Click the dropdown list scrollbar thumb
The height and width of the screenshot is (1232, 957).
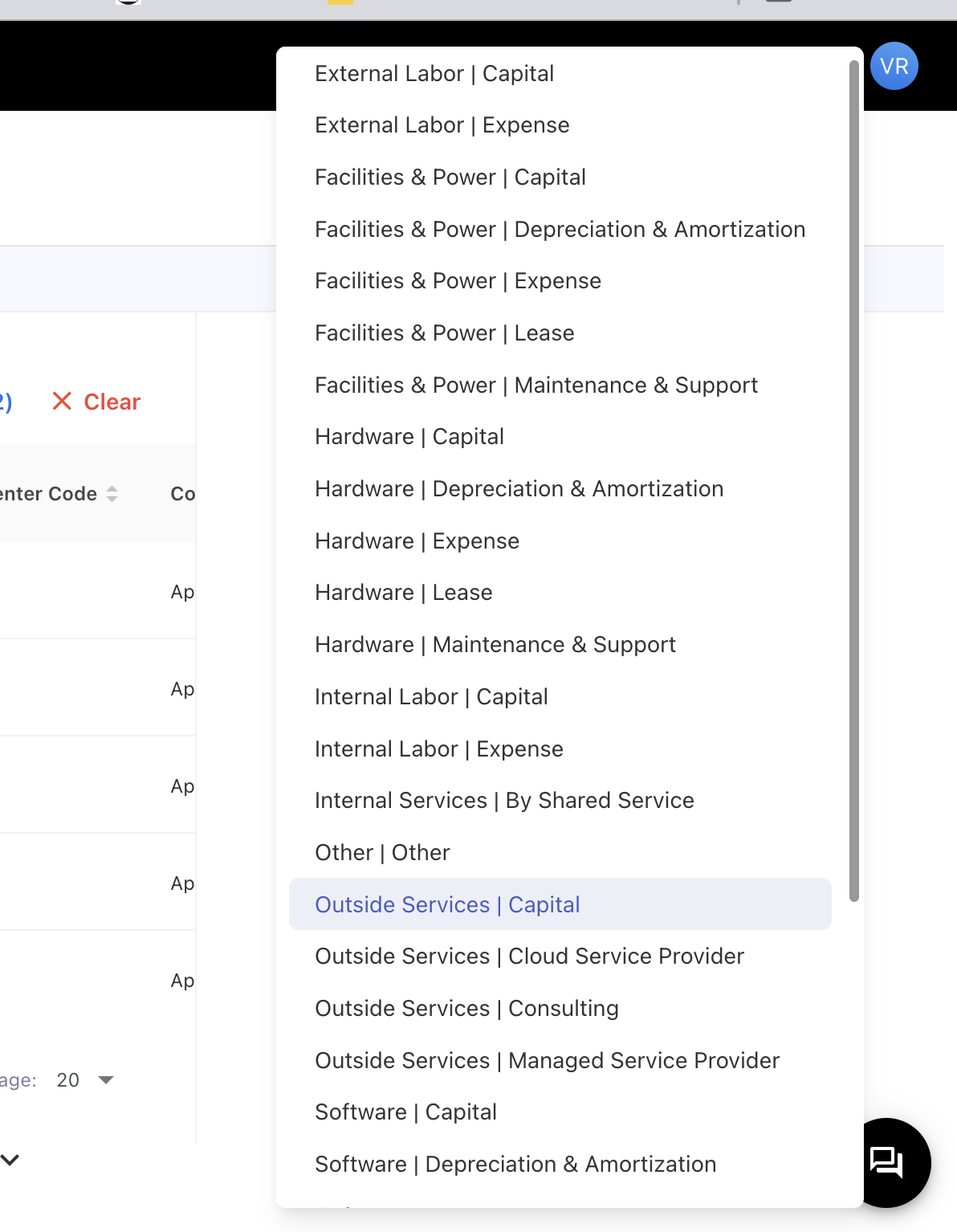[x=854, y=482]
